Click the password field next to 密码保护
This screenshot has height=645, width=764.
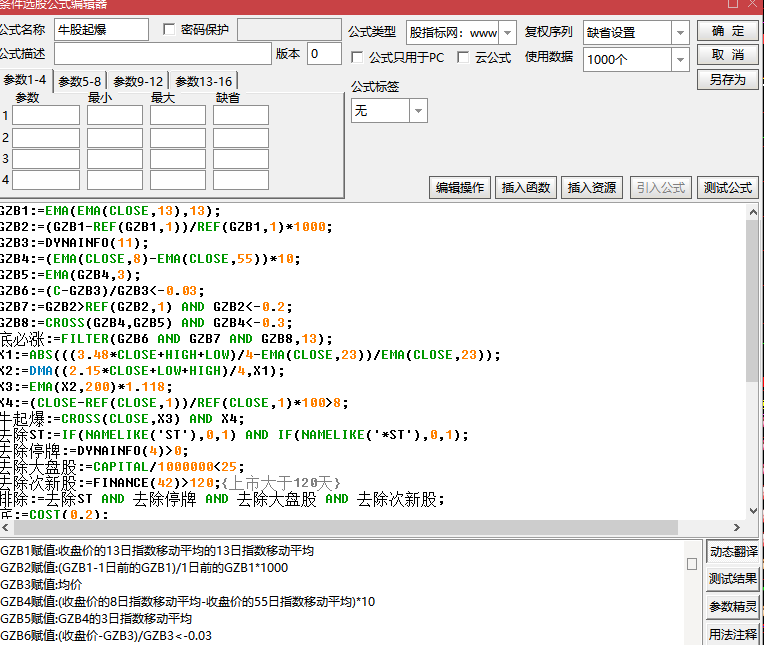pyautogui.click(x=289, y=30)
